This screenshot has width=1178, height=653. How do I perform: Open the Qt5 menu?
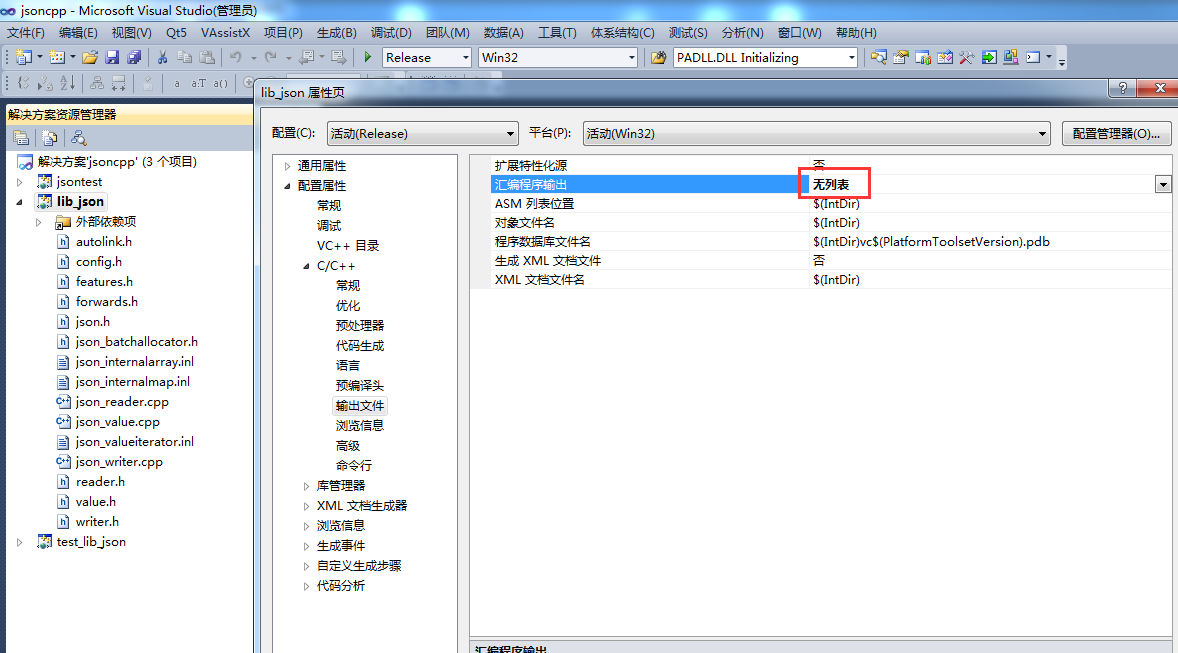[177, 33]
